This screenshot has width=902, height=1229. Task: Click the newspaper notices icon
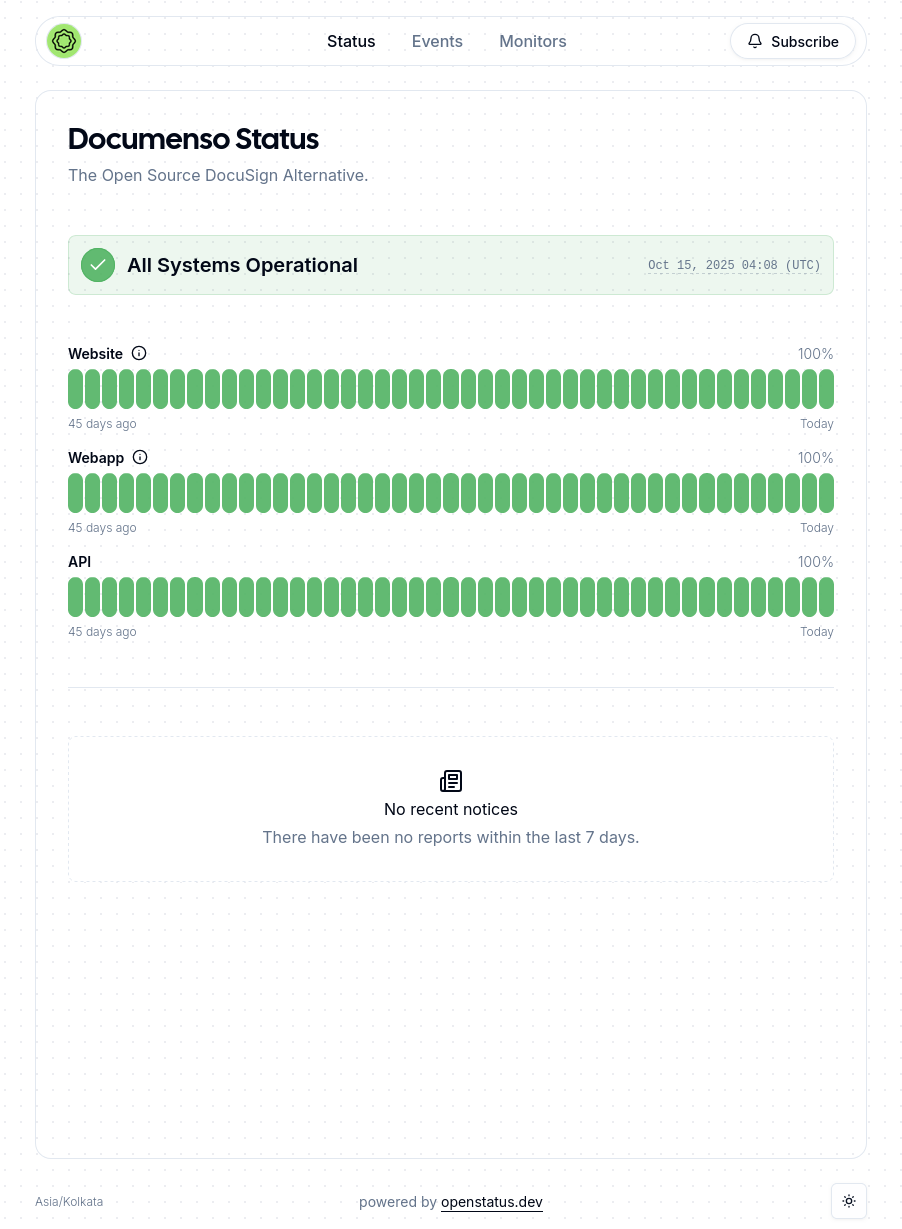(x=451, y=781)
